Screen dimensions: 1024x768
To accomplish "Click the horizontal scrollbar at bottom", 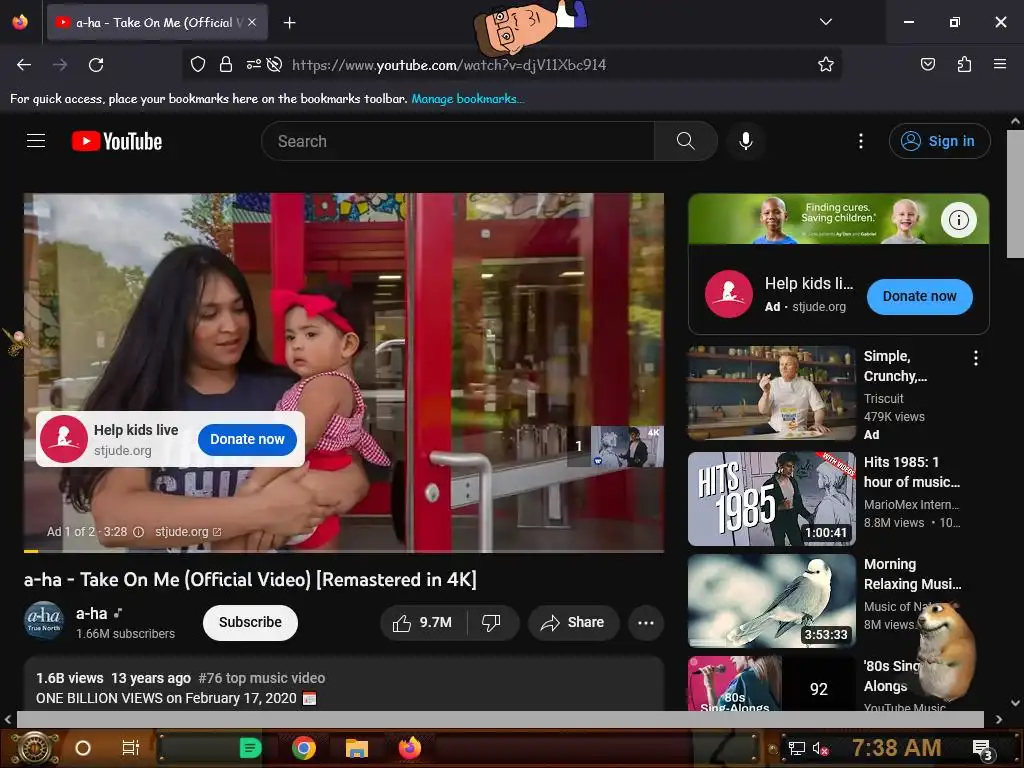I will [x=500, y=719].
